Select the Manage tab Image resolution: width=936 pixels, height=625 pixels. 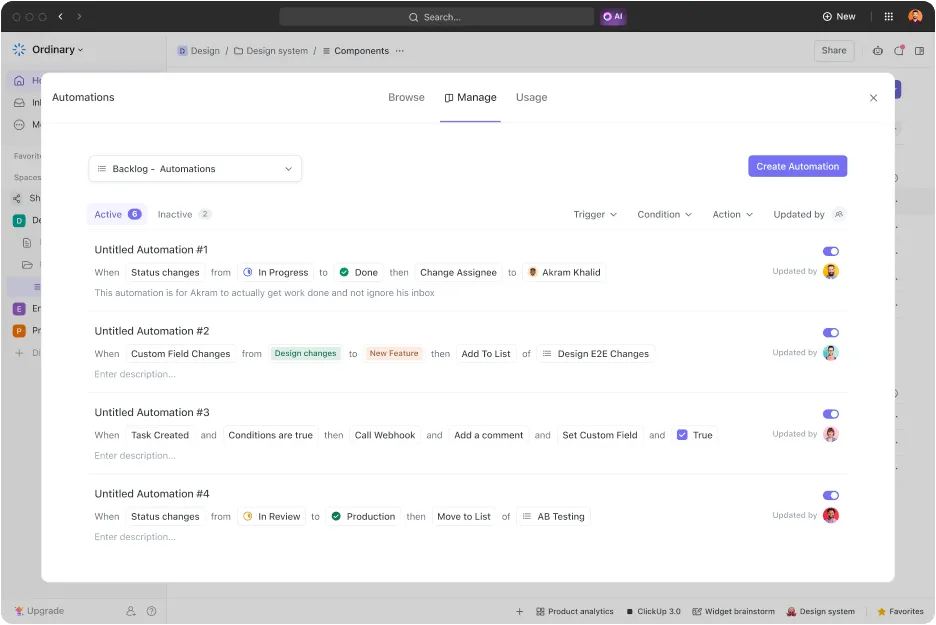click(470, 97)
